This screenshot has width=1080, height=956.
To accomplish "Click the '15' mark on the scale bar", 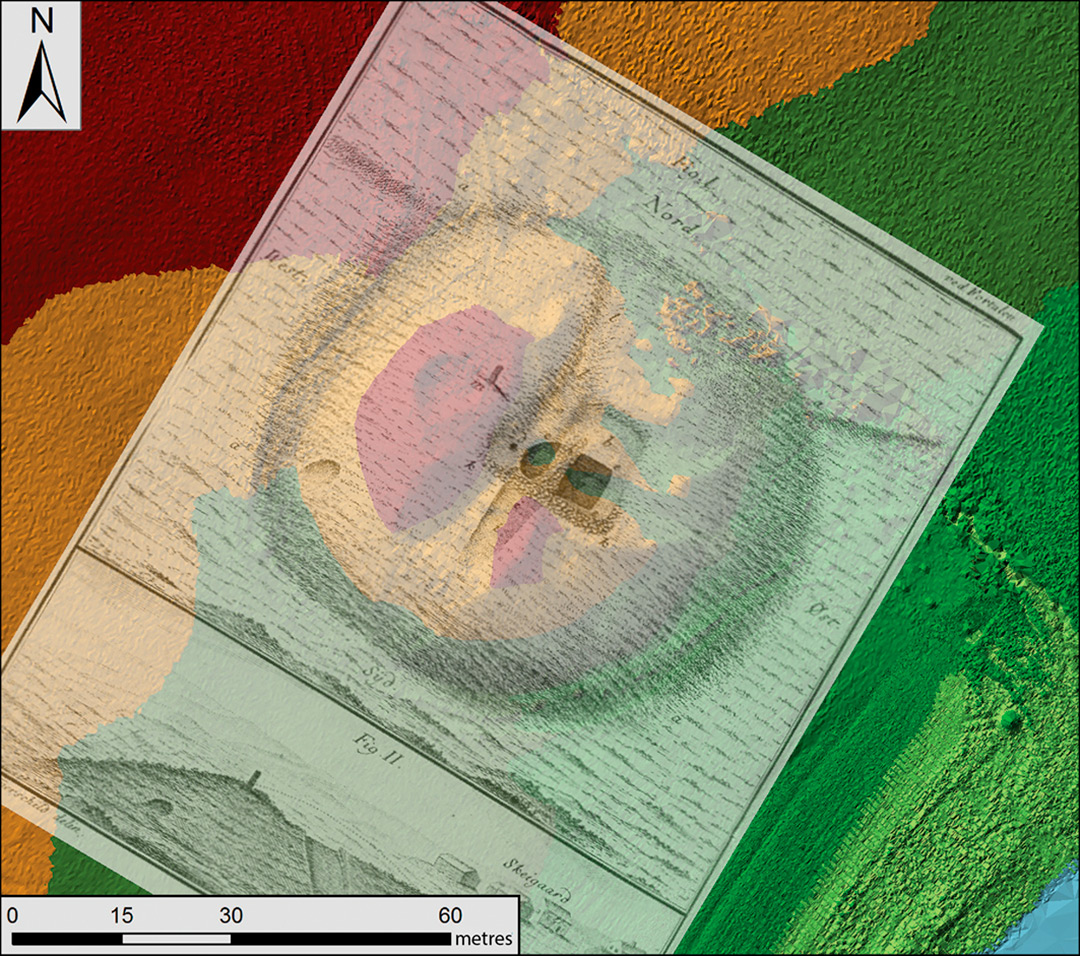I will pyautogui.click(x=122, y=915).
